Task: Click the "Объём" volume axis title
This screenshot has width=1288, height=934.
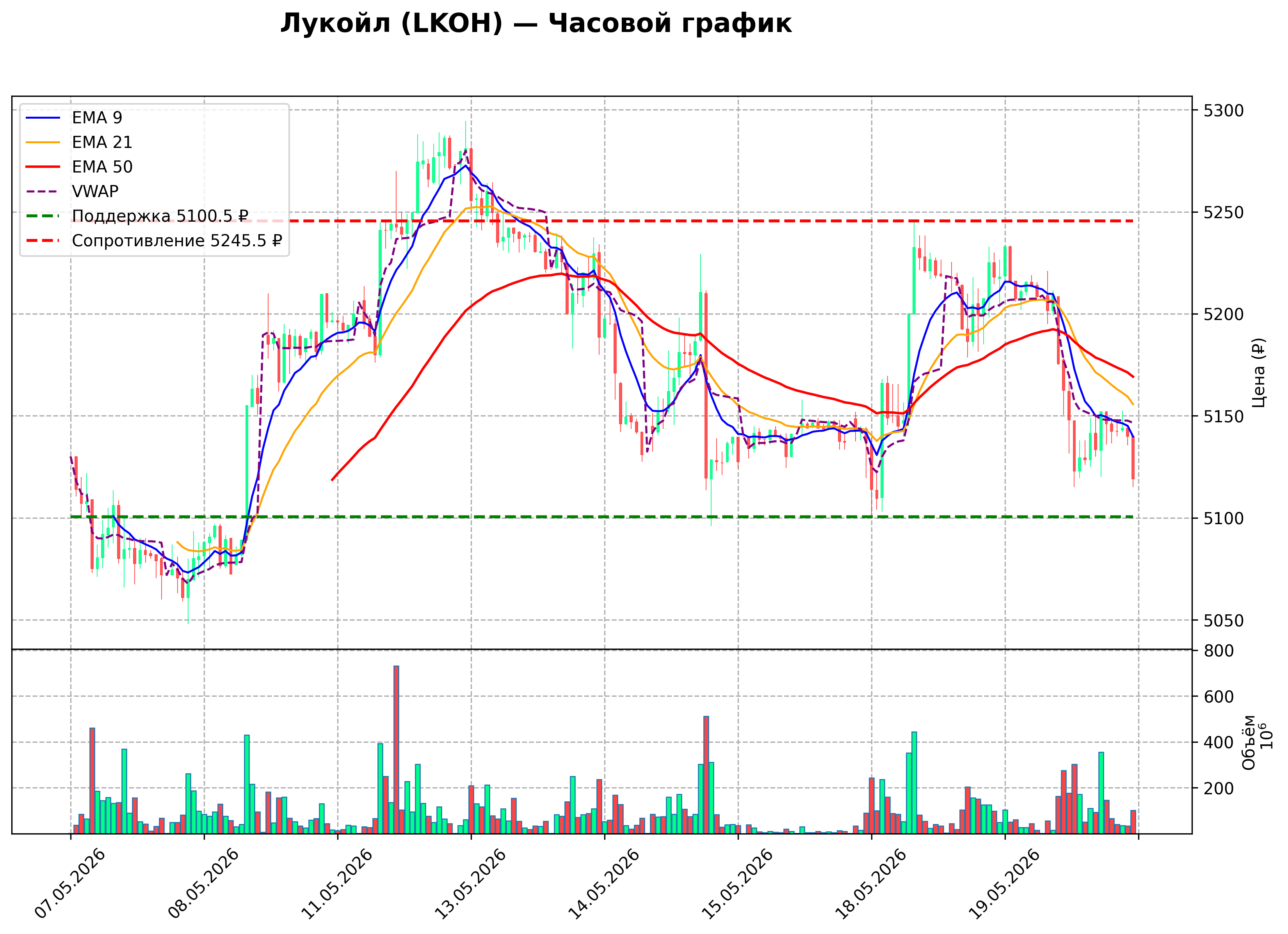Action: click(1249, 742)
